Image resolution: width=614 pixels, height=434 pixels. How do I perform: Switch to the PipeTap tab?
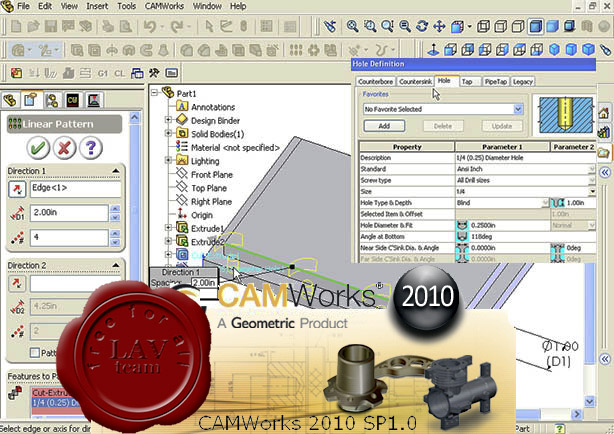(495, 81)
